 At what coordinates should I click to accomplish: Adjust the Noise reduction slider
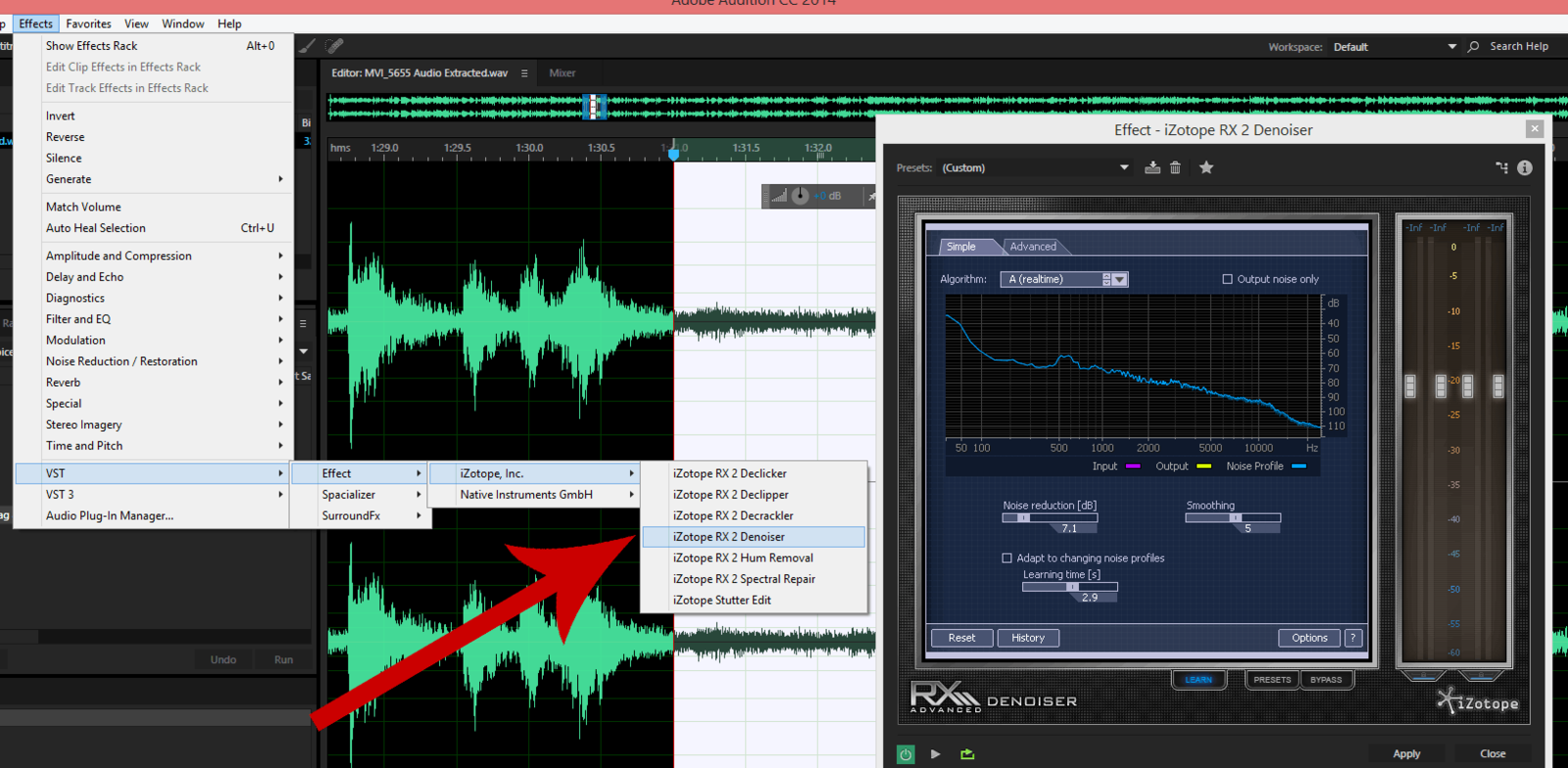coord(1024,517)
